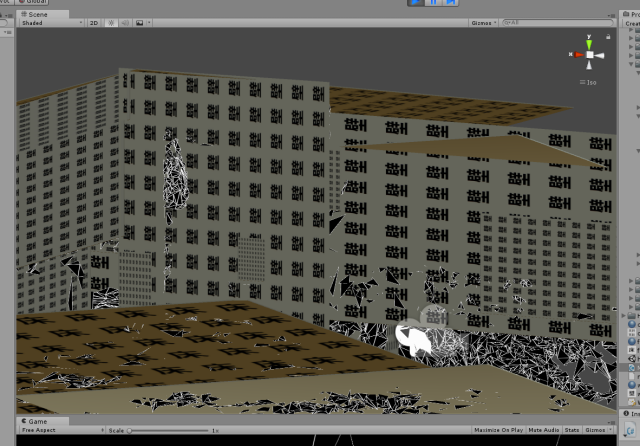
Task: Click the white right-side gizmo cone
Action: (600, 55)
